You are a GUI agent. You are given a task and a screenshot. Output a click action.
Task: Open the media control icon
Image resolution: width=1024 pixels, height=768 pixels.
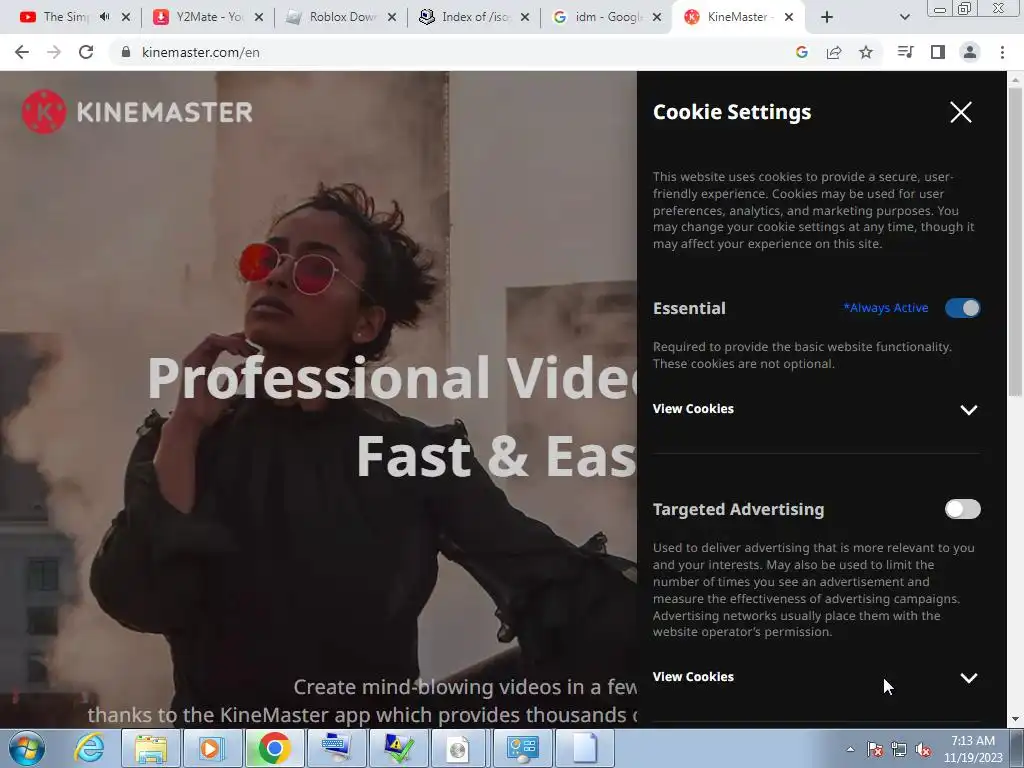click(905, 52)
